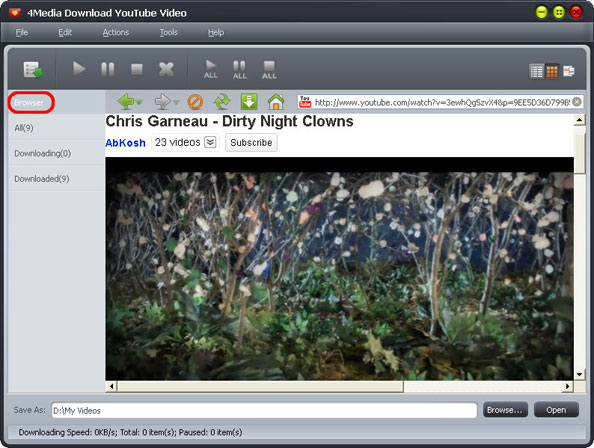Click the Subscribe button
This screenshot has width=594, height=448.
(x=251, y=142)
